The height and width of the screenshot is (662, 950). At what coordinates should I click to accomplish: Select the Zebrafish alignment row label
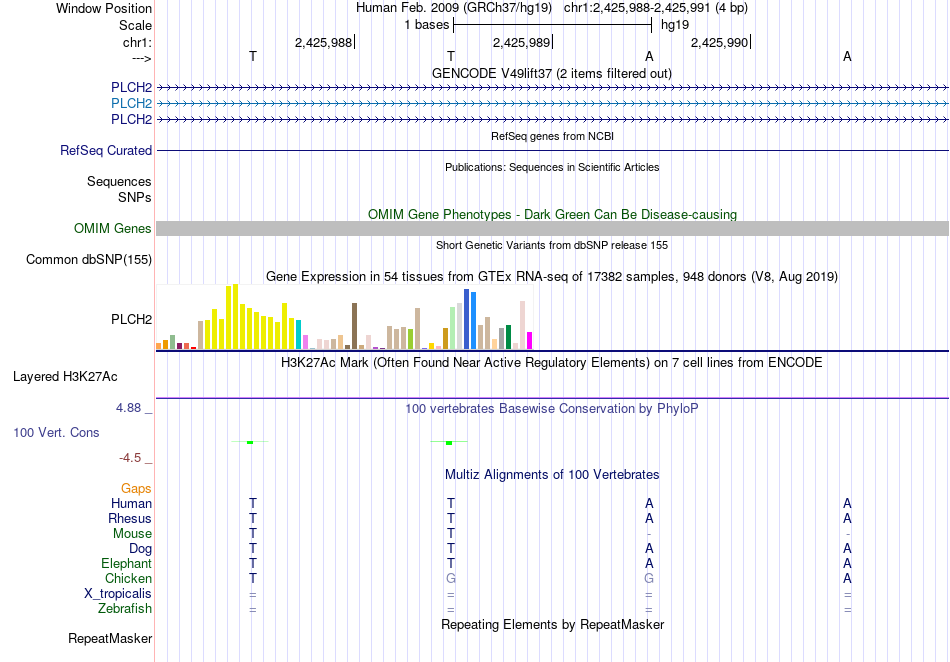pyautogui.click(x=125, y=608)
